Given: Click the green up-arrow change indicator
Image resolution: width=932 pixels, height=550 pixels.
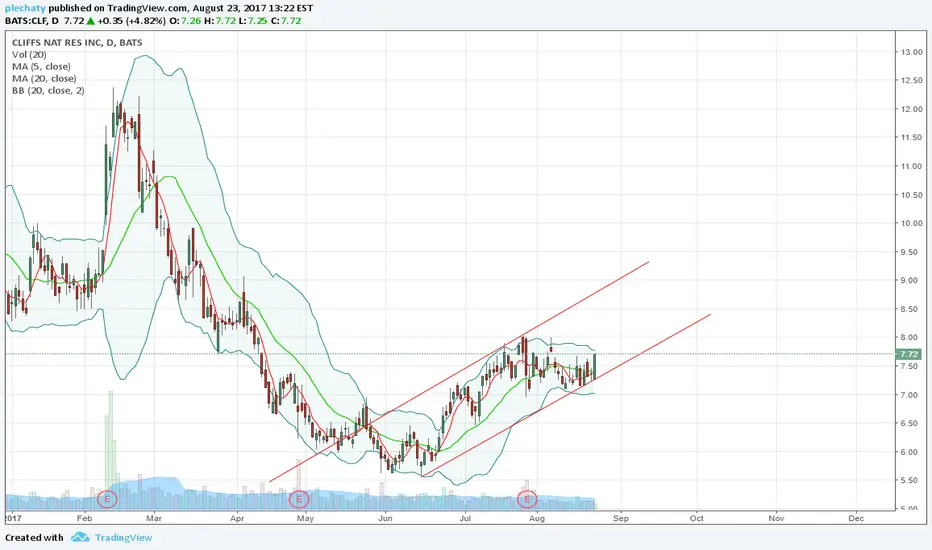Looking at the screenshot, I should (90, 21).
